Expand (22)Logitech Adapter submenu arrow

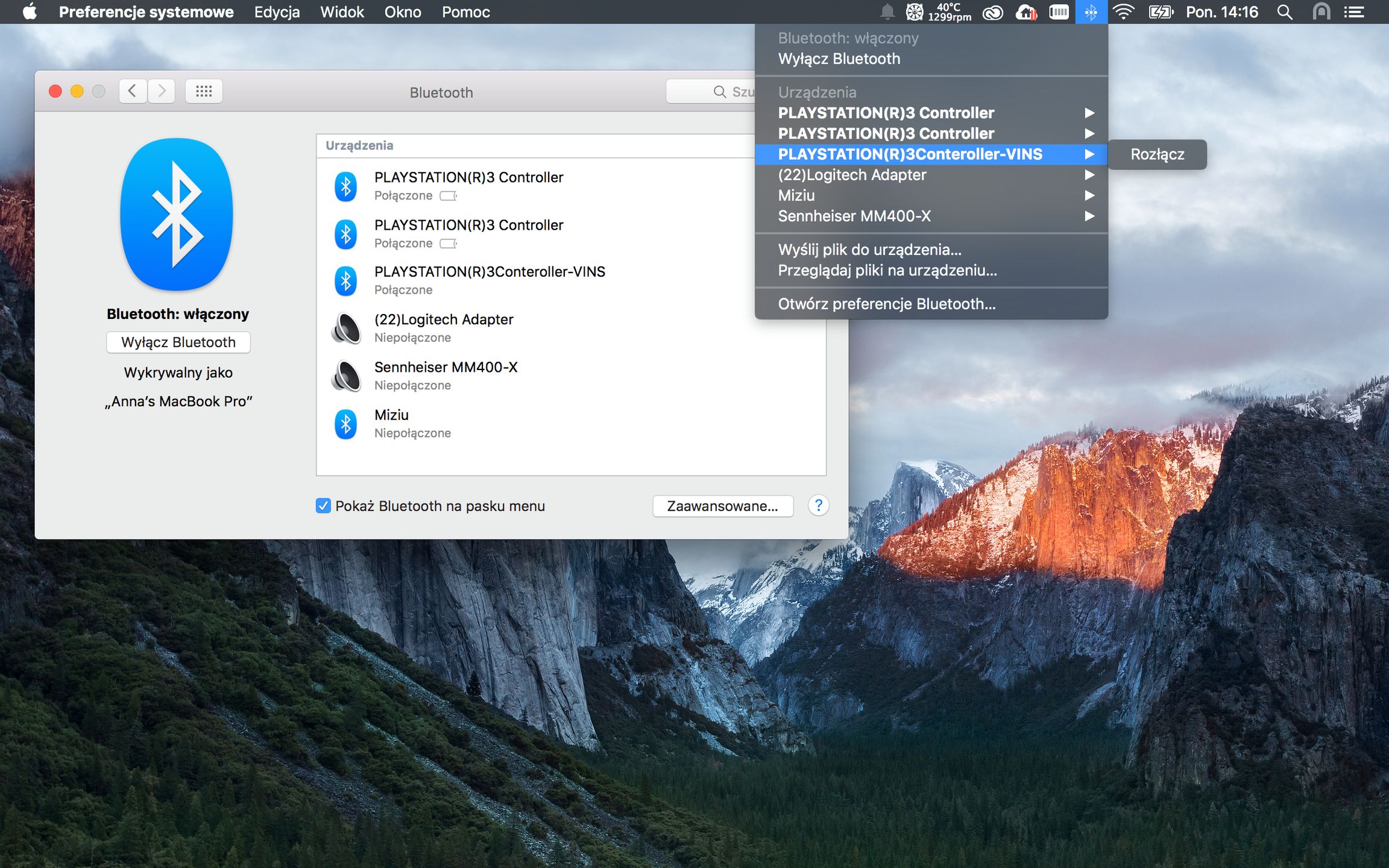click(1089, 175)
